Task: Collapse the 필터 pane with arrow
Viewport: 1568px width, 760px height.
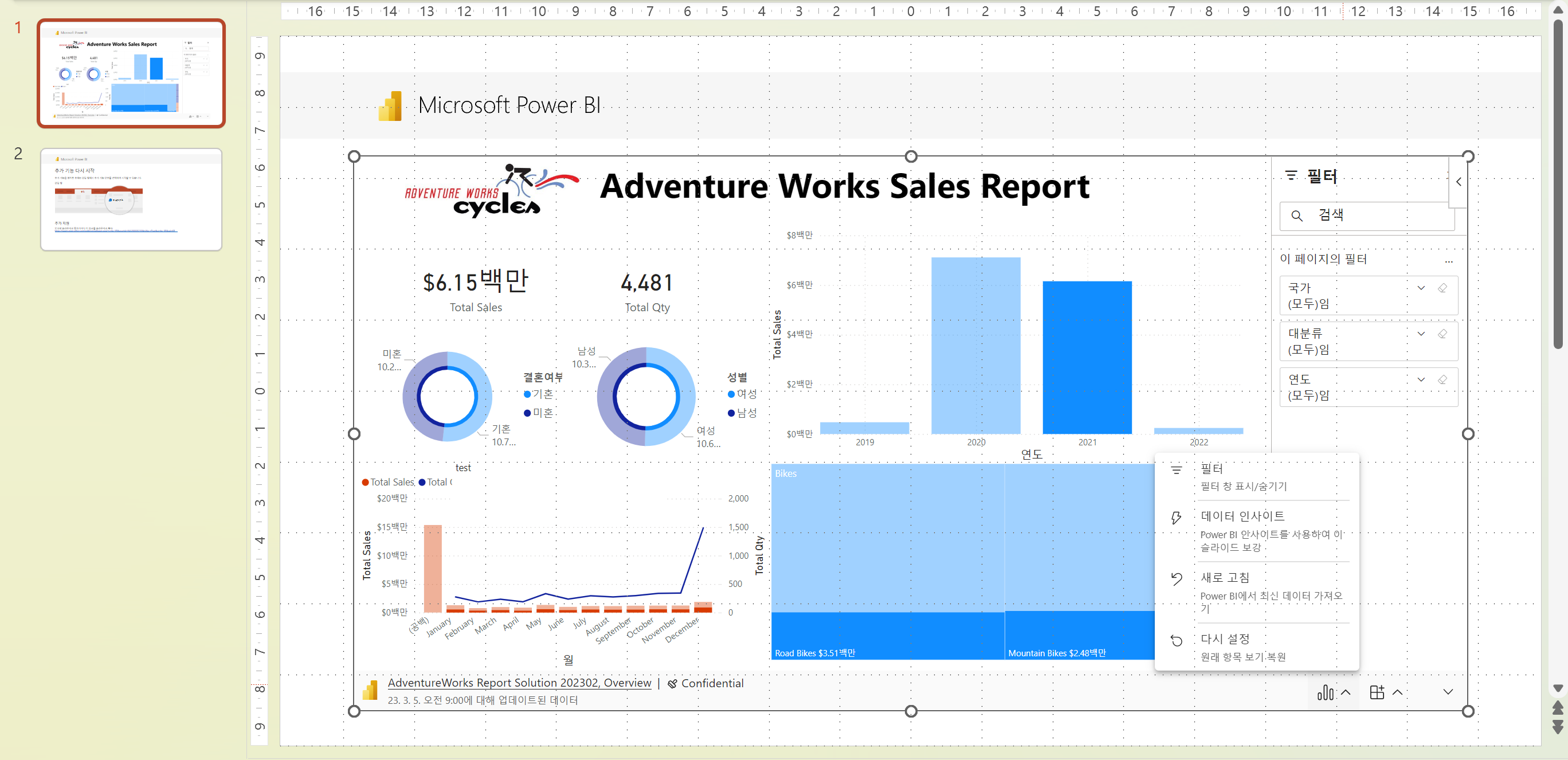Action: 1459,182
